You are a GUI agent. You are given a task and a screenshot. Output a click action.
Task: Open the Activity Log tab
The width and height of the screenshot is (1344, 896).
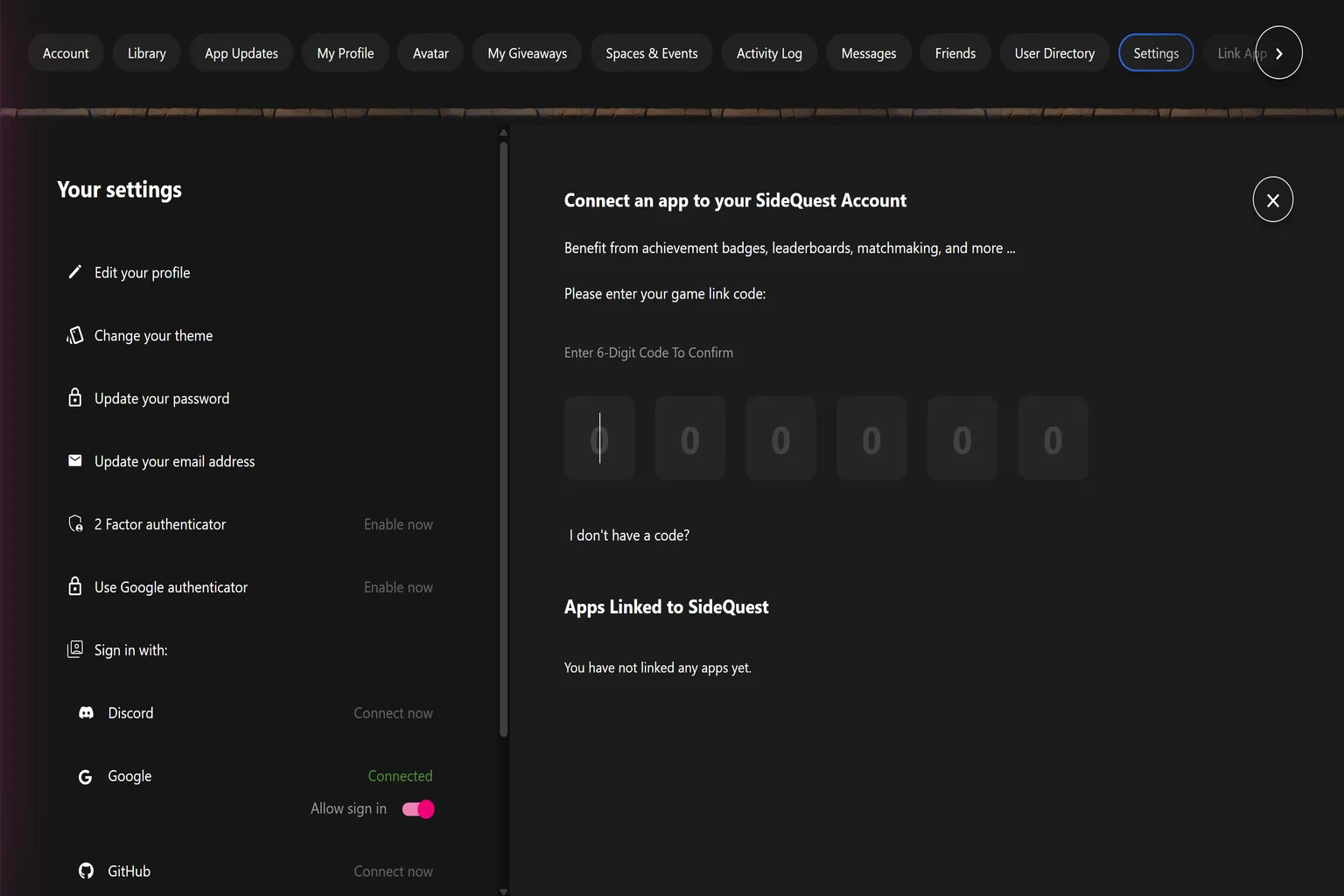[x=769, y=53]
